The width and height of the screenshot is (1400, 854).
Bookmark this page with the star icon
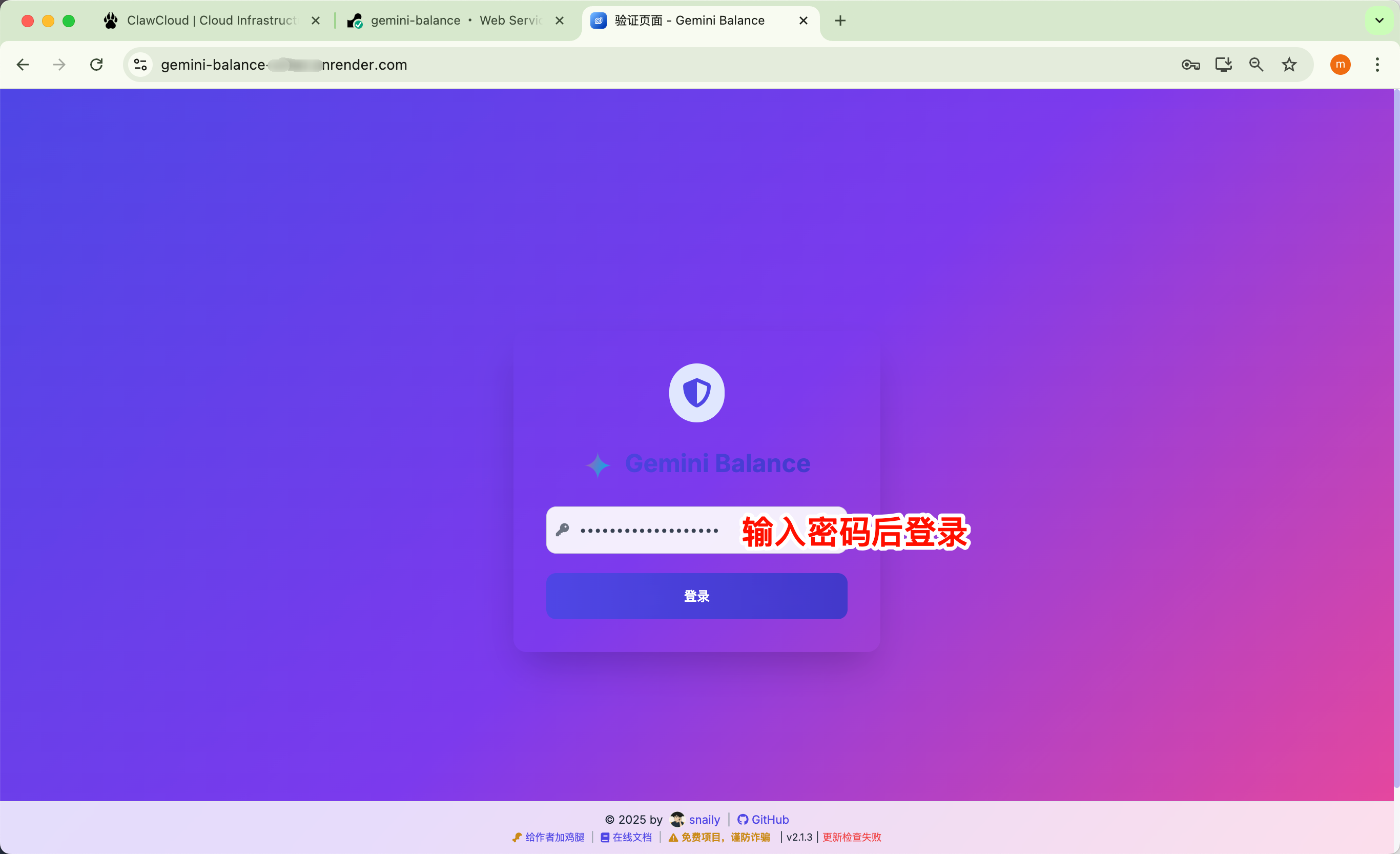[1289, 65]
